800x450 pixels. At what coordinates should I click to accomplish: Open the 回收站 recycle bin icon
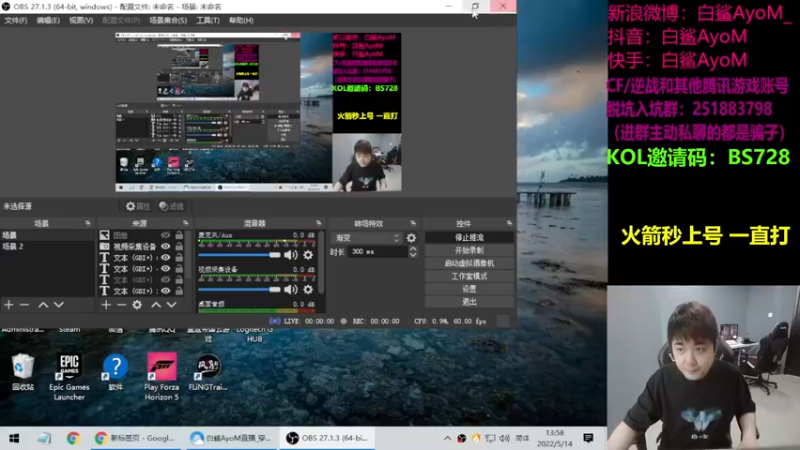pyautogui.click(x=23, y=372)
